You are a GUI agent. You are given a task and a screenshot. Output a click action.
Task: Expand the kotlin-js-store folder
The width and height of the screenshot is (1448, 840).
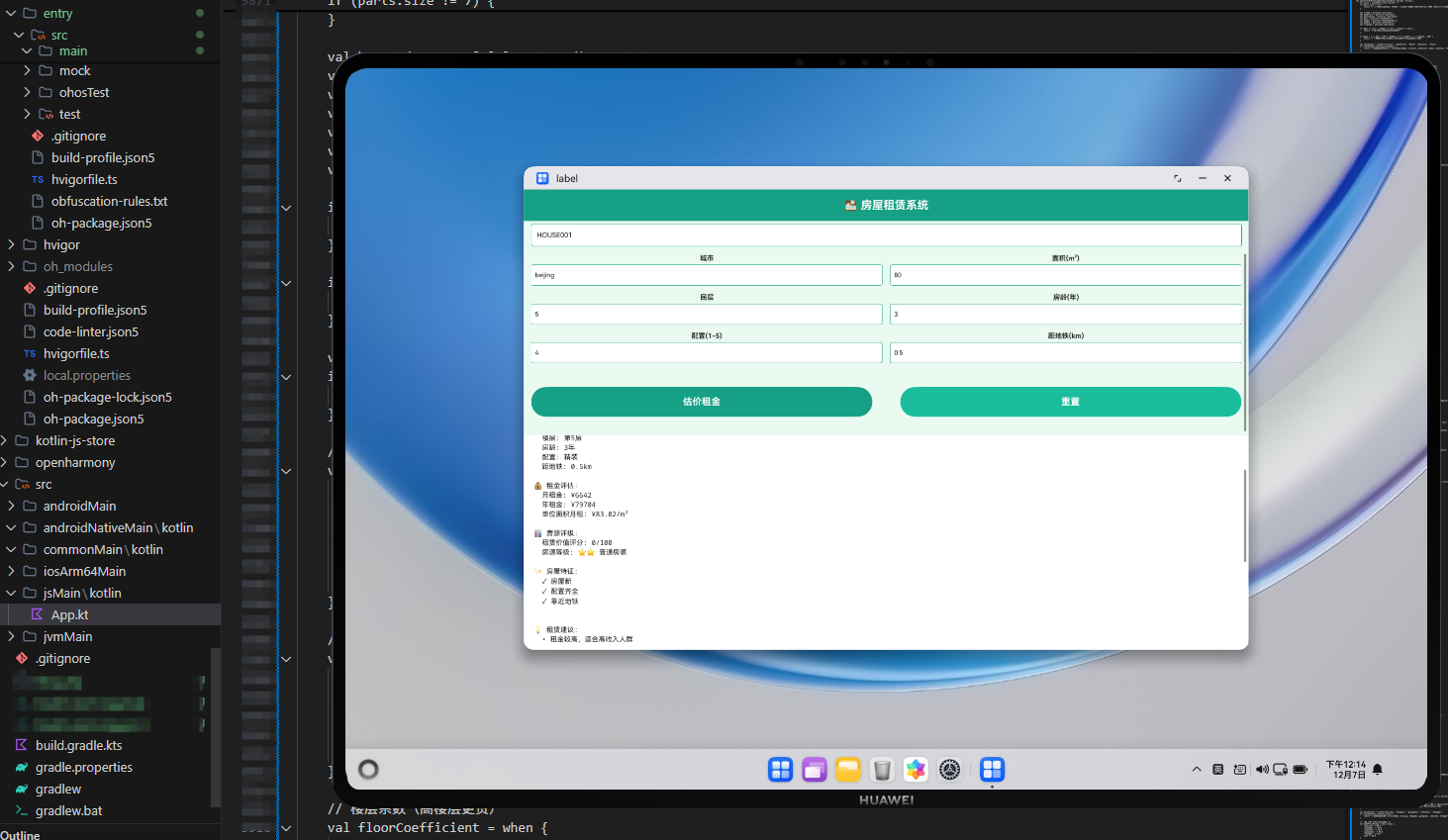click(x=5, y=440)
